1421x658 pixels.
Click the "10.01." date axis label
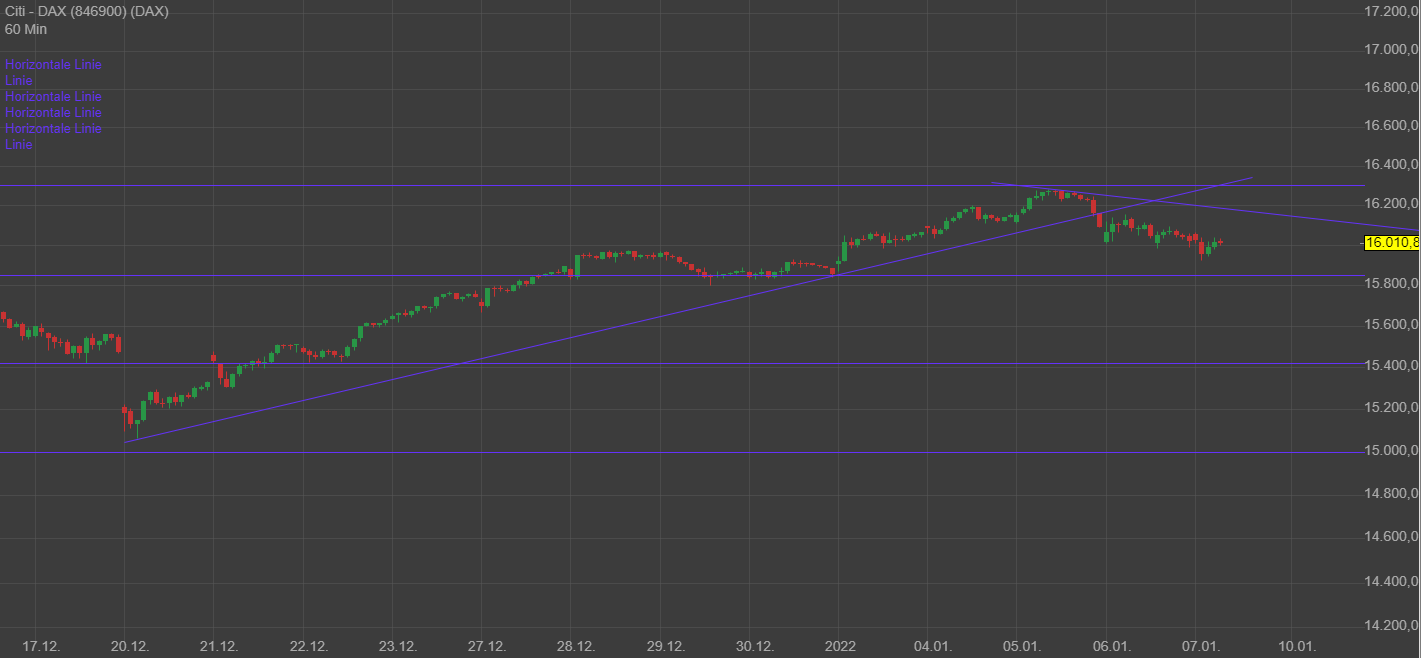(x=1296, y=645)
